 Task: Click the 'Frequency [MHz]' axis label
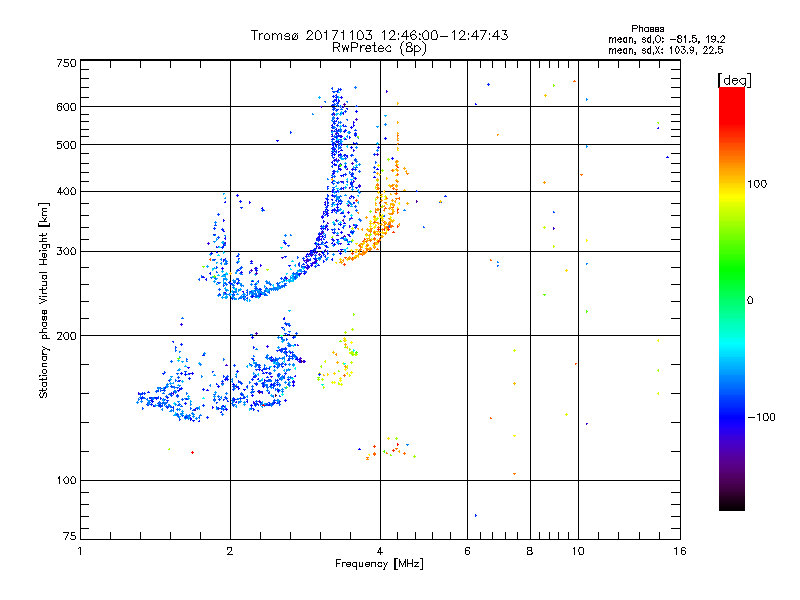click(379, 564)
